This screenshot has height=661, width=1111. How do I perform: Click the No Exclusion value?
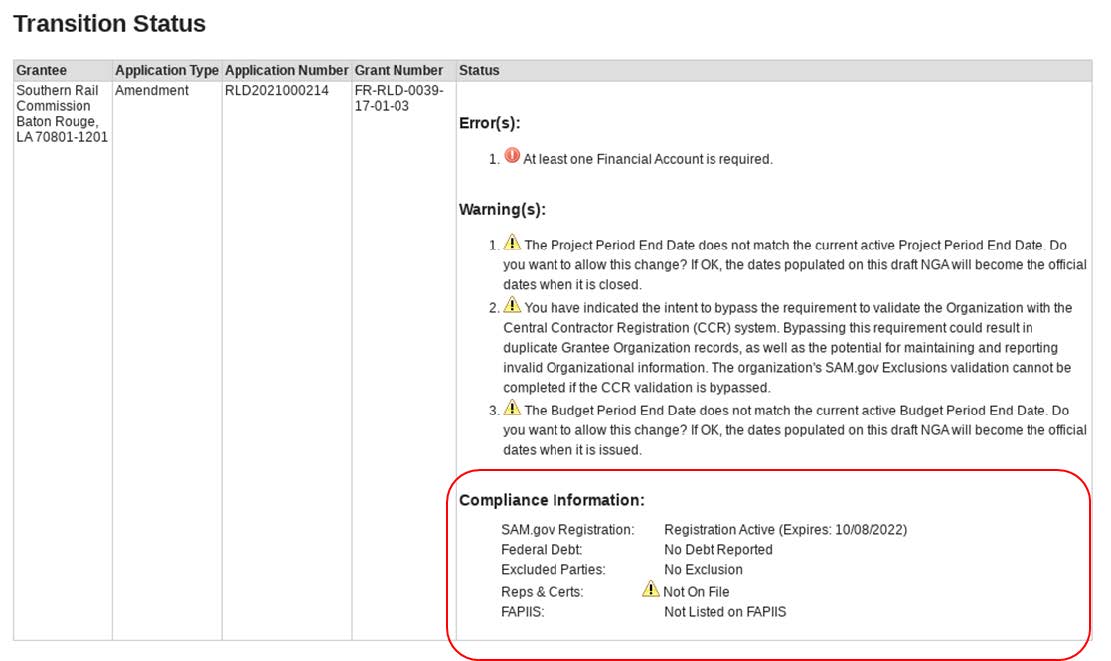(x=703, y=570)
